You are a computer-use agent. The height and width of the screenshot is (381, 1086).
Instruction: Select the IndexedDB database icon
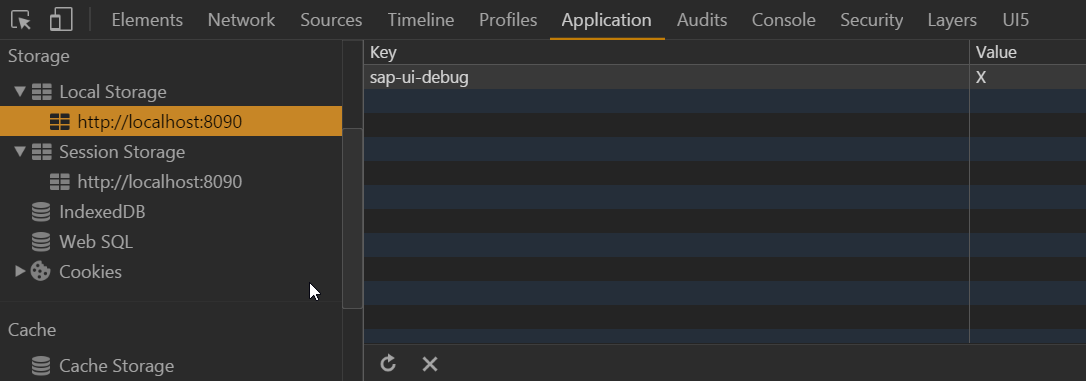(x=41, y=212)
